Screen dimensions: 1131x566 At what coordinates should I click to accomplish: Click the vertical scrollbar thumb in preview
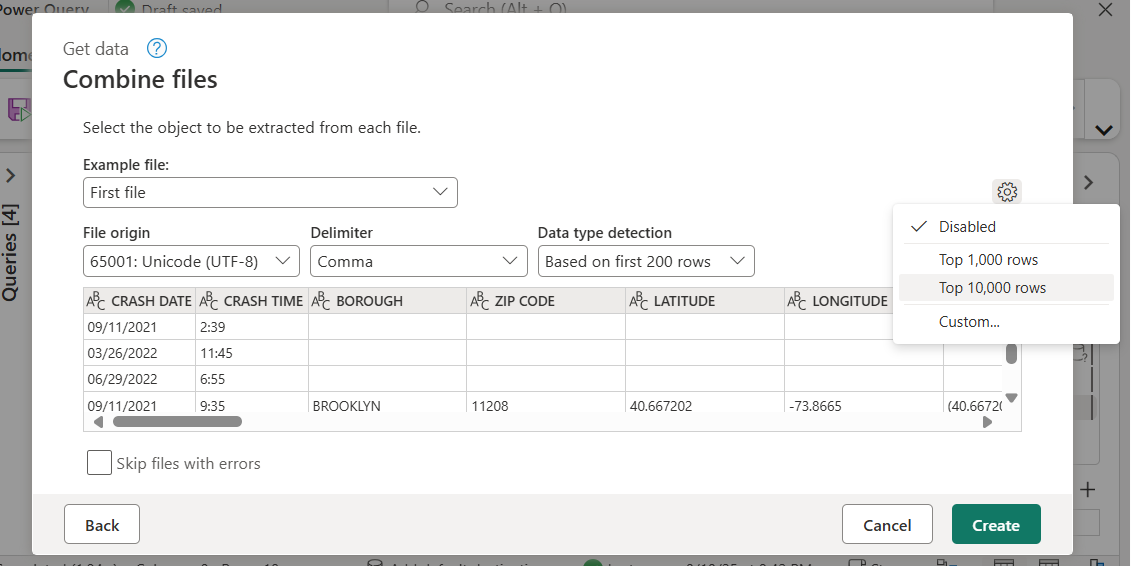1011,353
